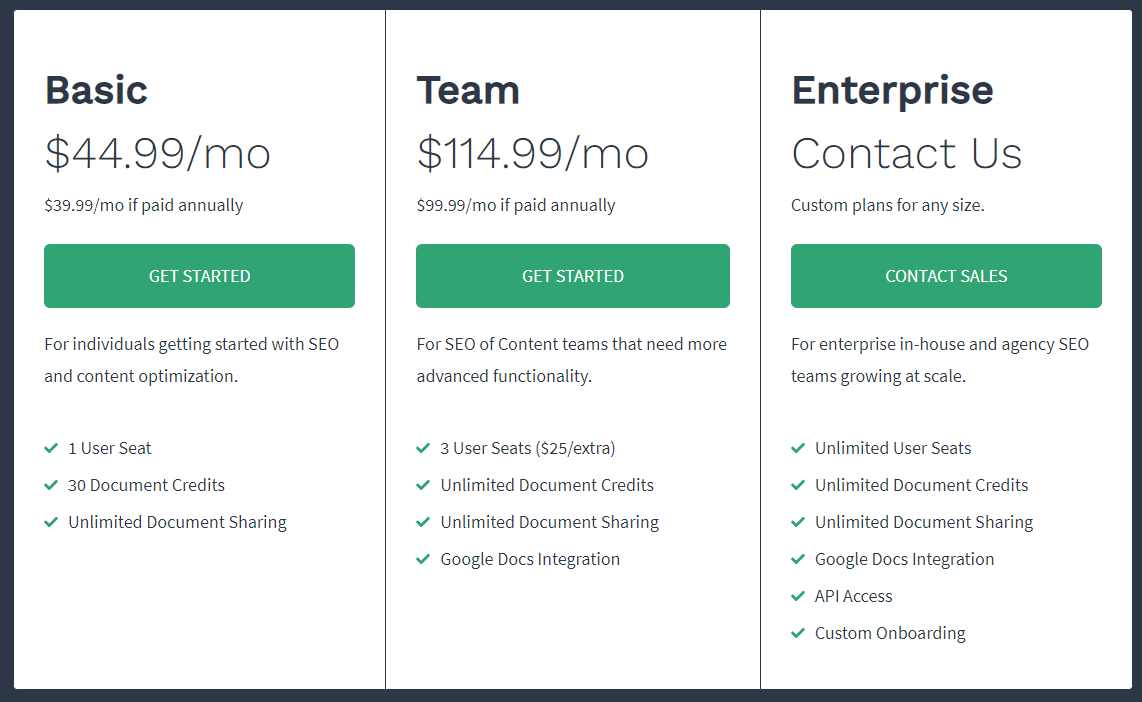The width and height of the screenshot is (1142, 702).
Task: Click Get Started button under Basic plan
Action: click(x=199, y=276)
